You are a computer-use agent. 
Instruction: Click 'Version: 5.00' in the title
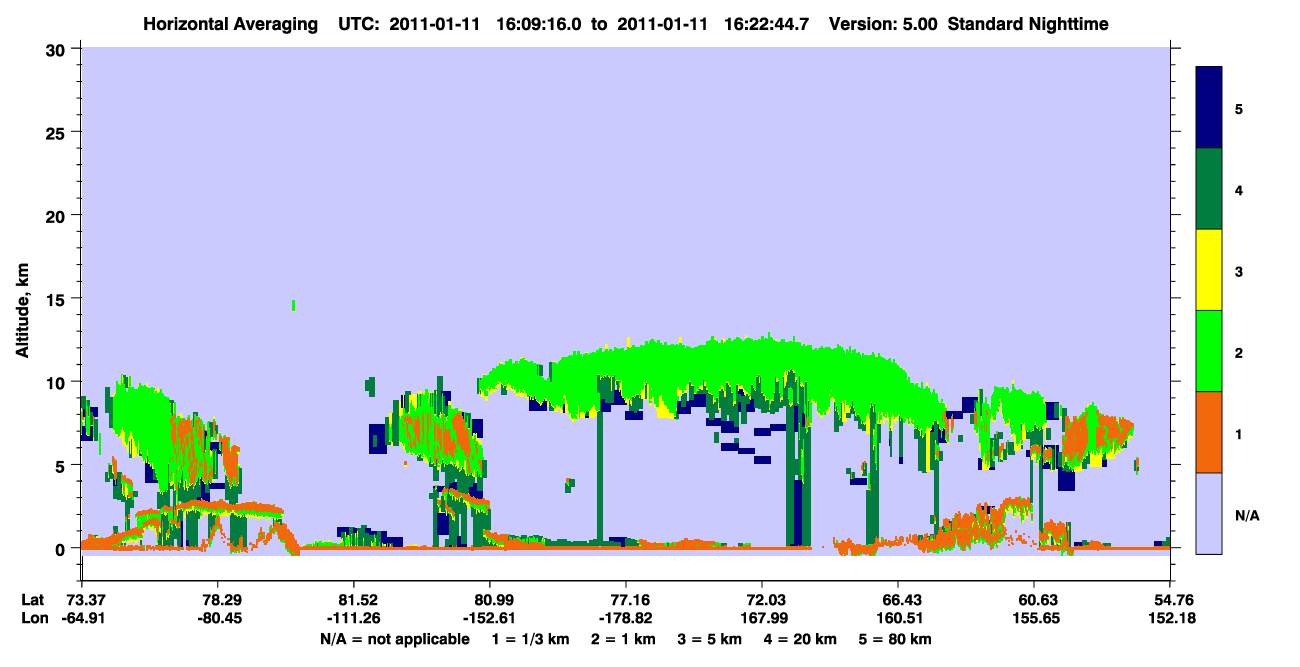[x=884, y=24]
